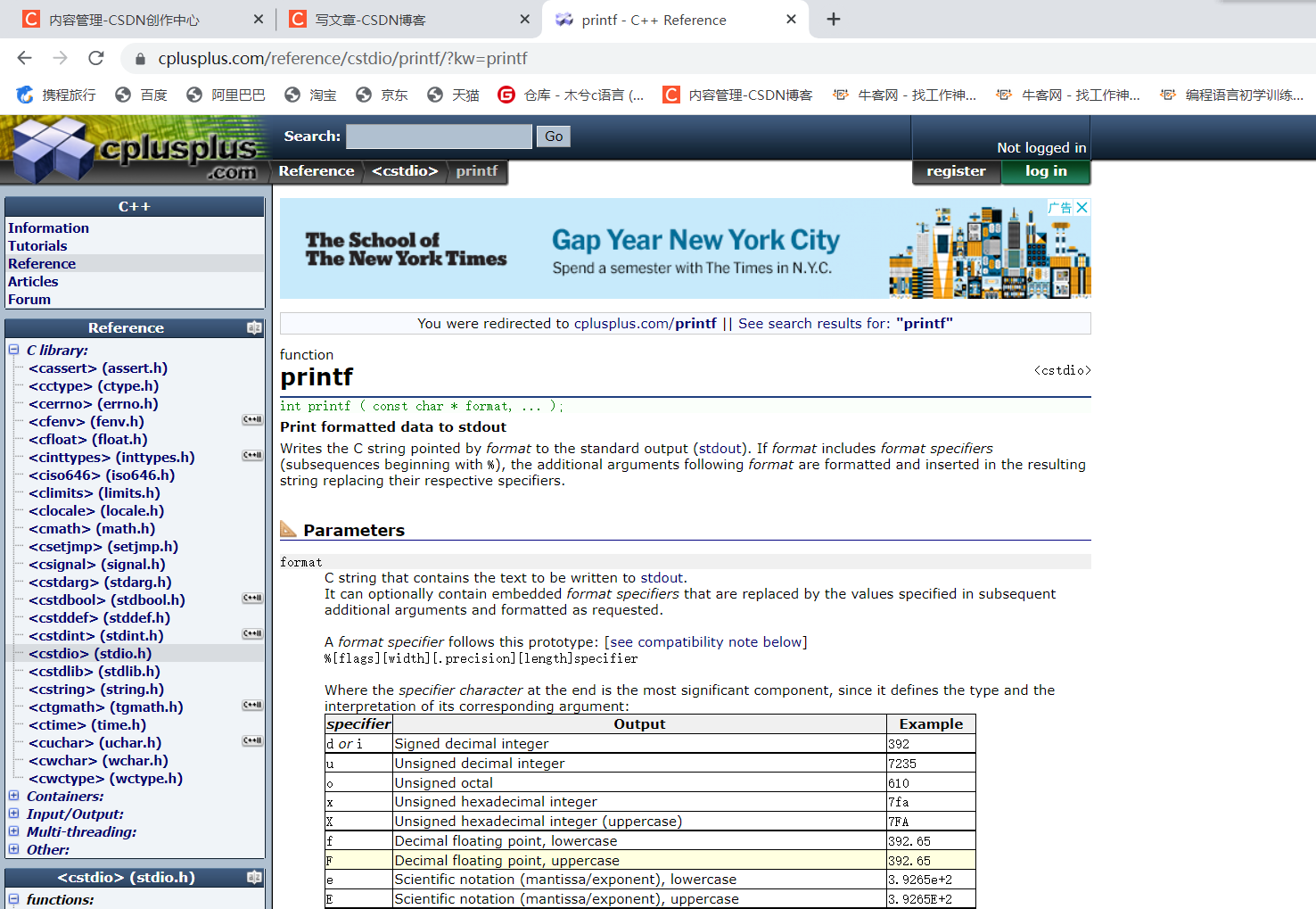Click the register button
Viewport: 1316px width, 909px height.
(957, 171)
